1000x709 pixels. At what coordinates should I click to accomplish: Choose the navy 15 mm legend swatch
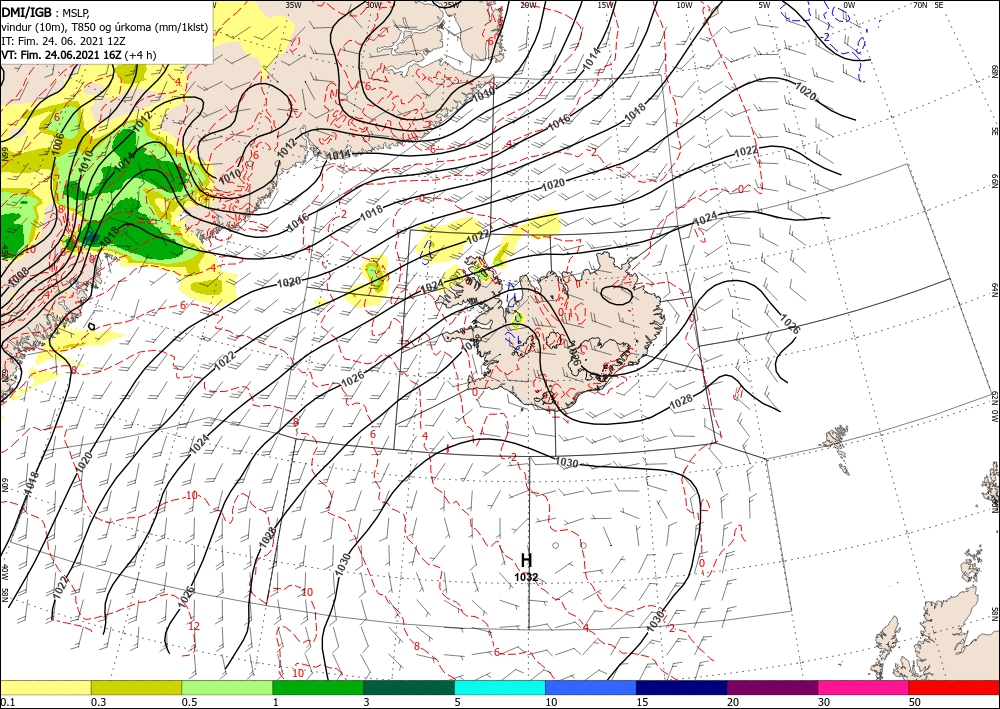(x=682, y=687)
